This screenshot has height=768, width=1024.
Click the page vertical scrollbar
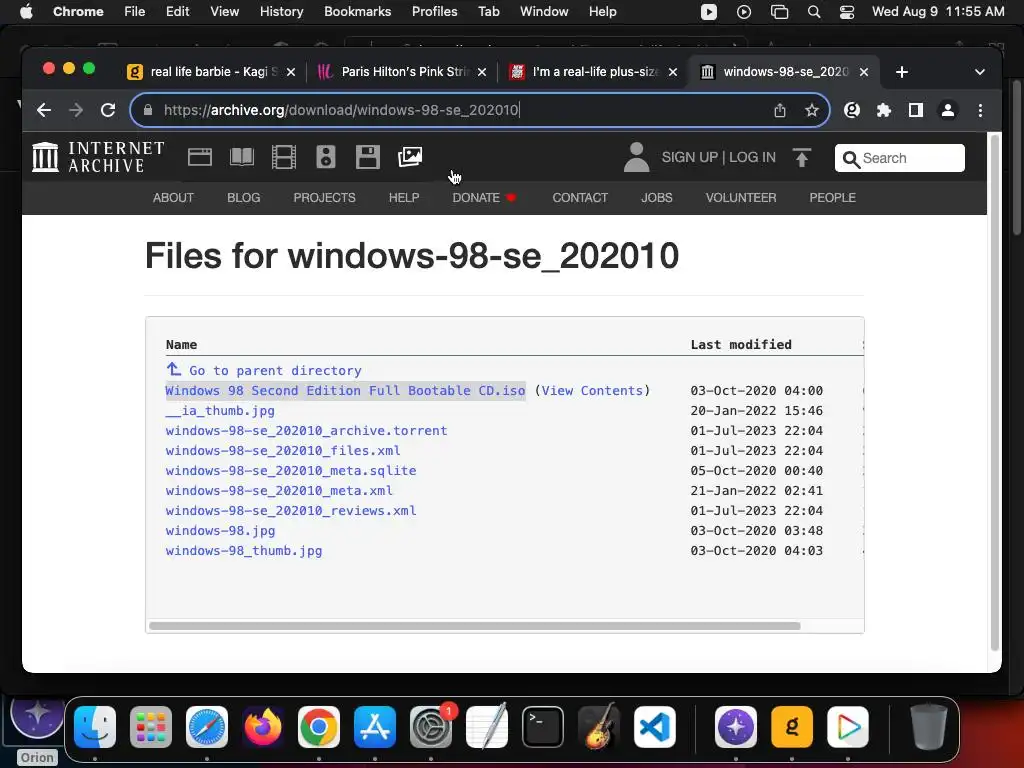tap(995, 392)
